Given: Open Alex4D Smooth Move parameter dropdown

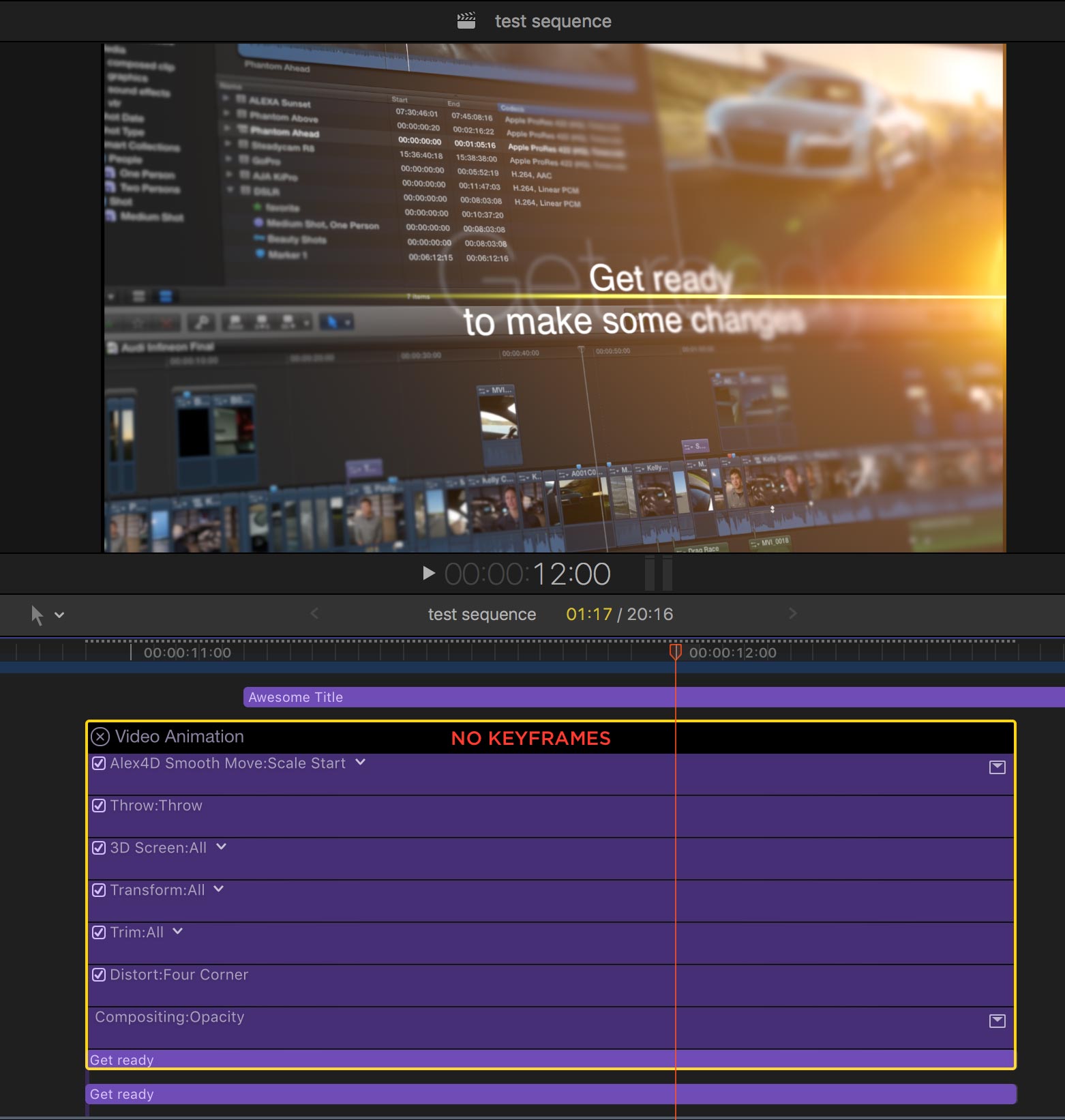Looking at the screenshot, I should pyautogui.click(x=361, y=762).
